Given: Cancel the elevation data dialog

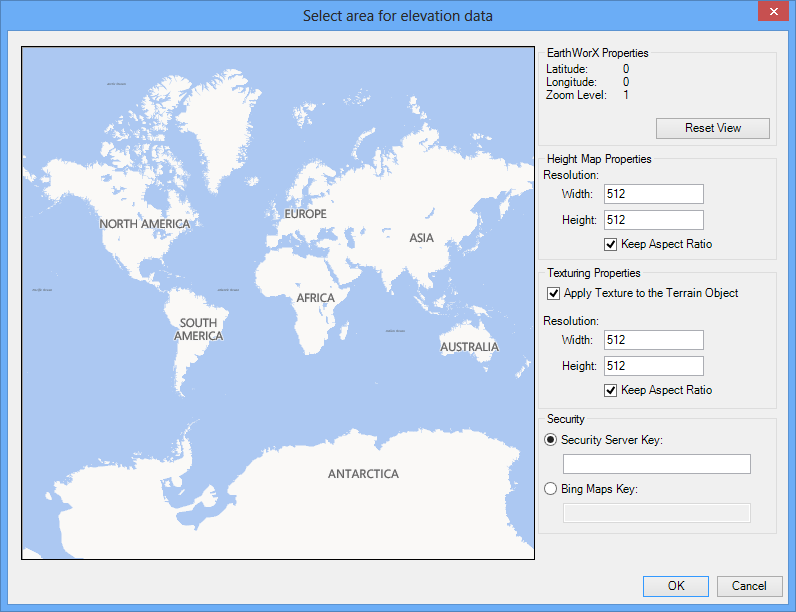Looking at the screenshot, I should (x=749, y=586).
